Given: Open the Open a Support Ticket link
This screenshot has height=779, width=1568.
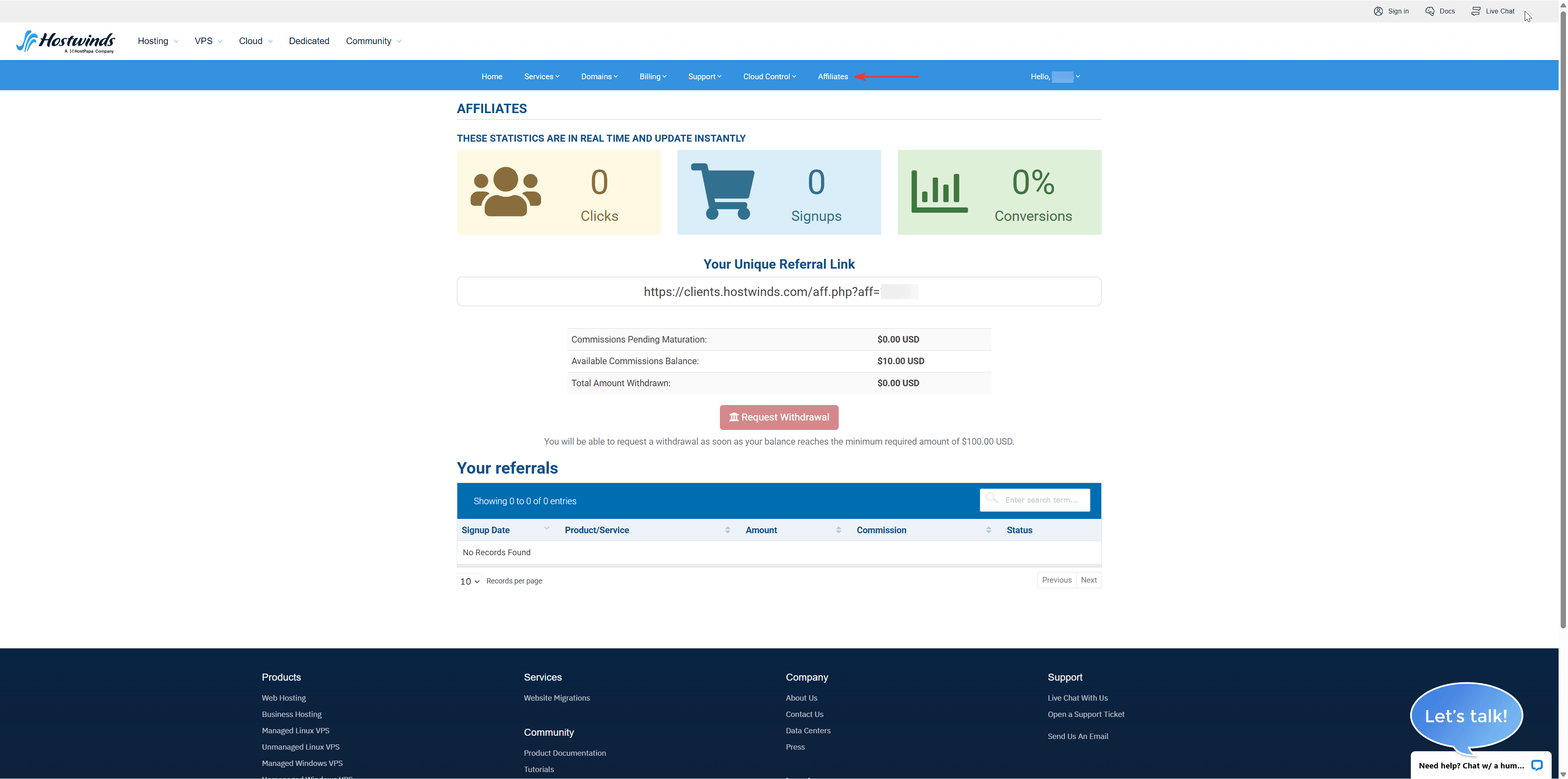Looking at the screenshot, I should [1087, 714].
